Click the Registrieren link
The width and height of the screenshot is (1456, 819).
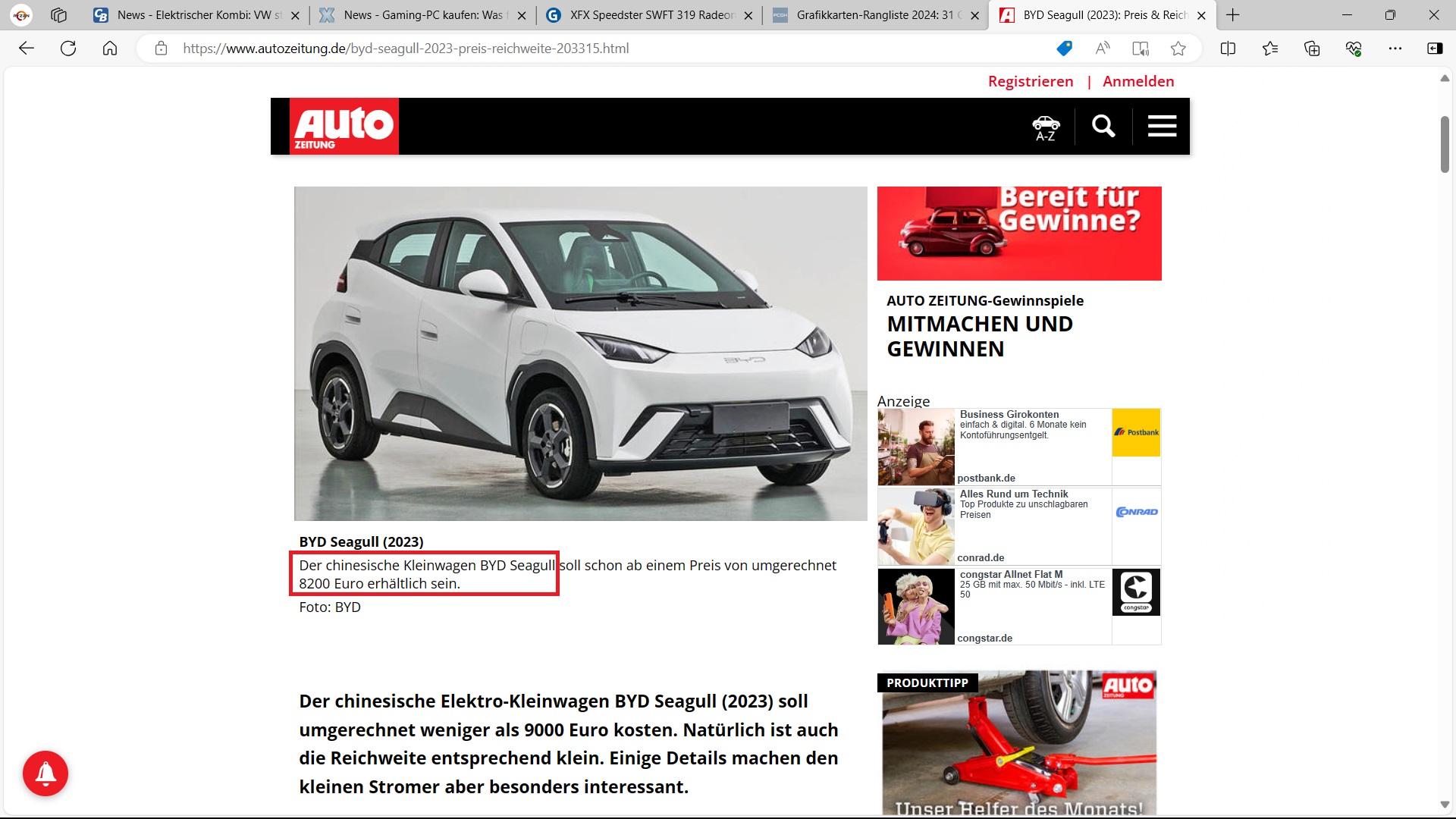[1031, 81]
